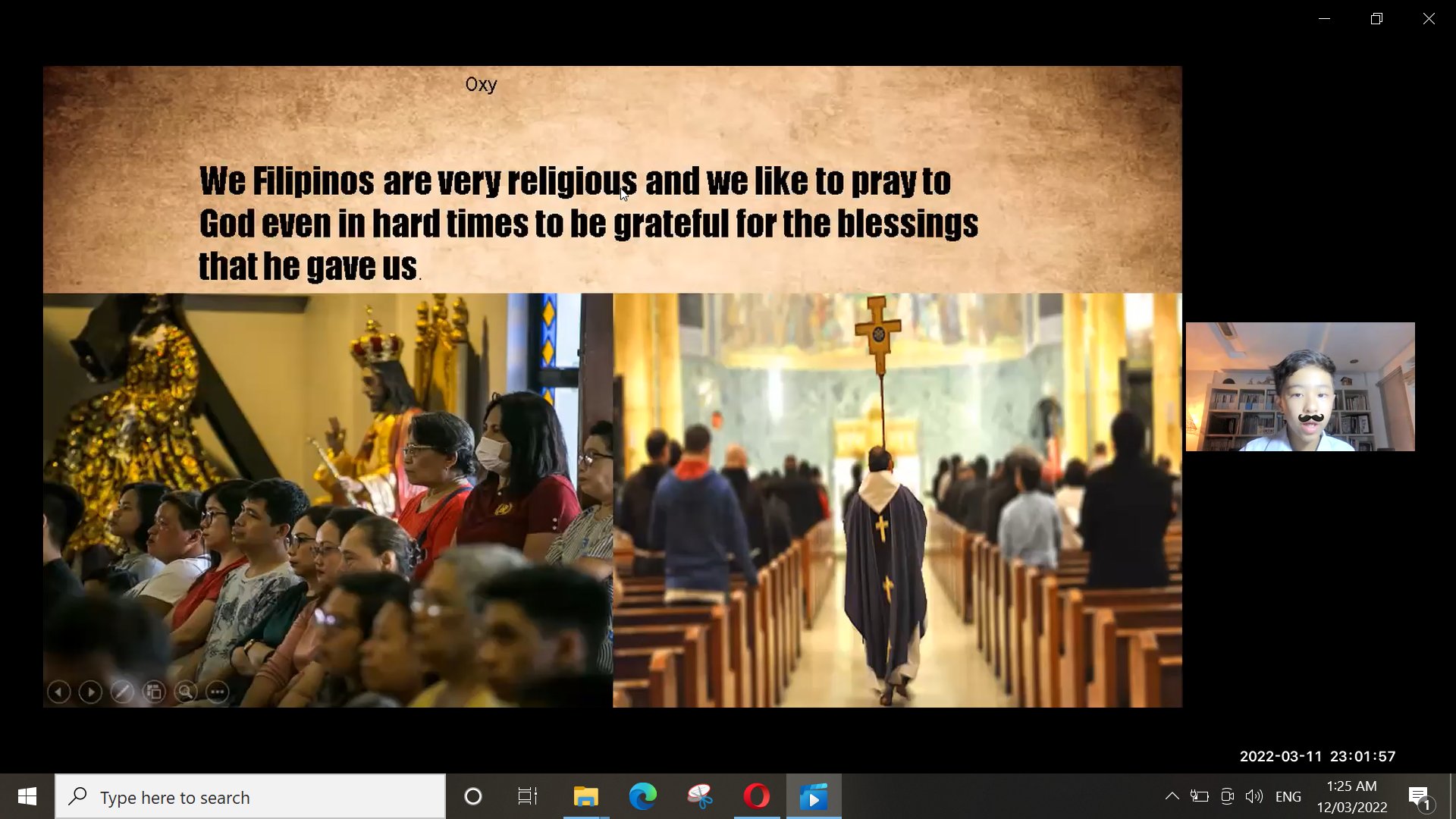The height and width of the screenshot is (819, 1456).
Task: Go to previous slide arrow
Action: point(59,692)
